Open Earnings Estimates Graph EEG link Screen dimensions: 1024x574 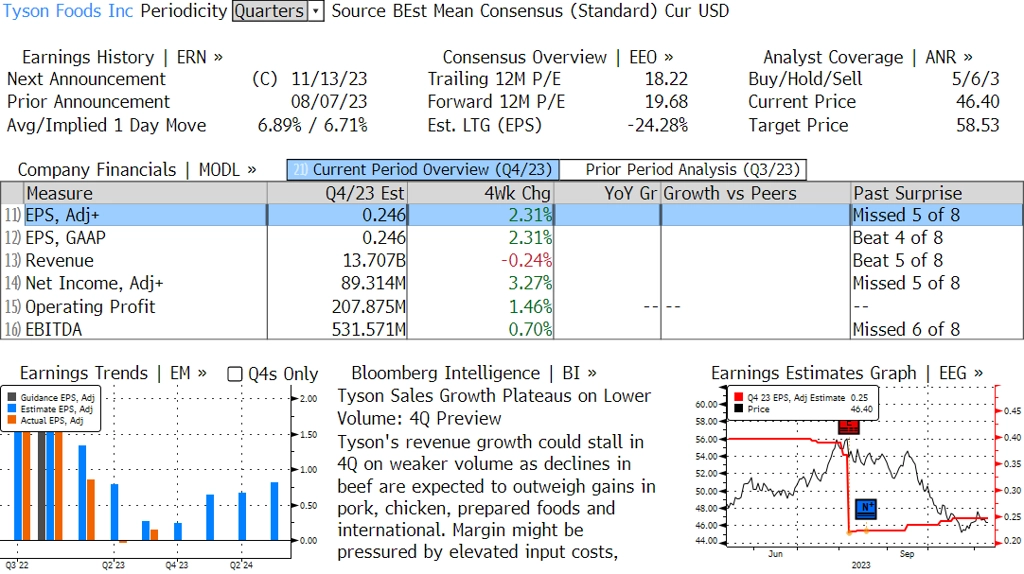click(x=847, y=374)
